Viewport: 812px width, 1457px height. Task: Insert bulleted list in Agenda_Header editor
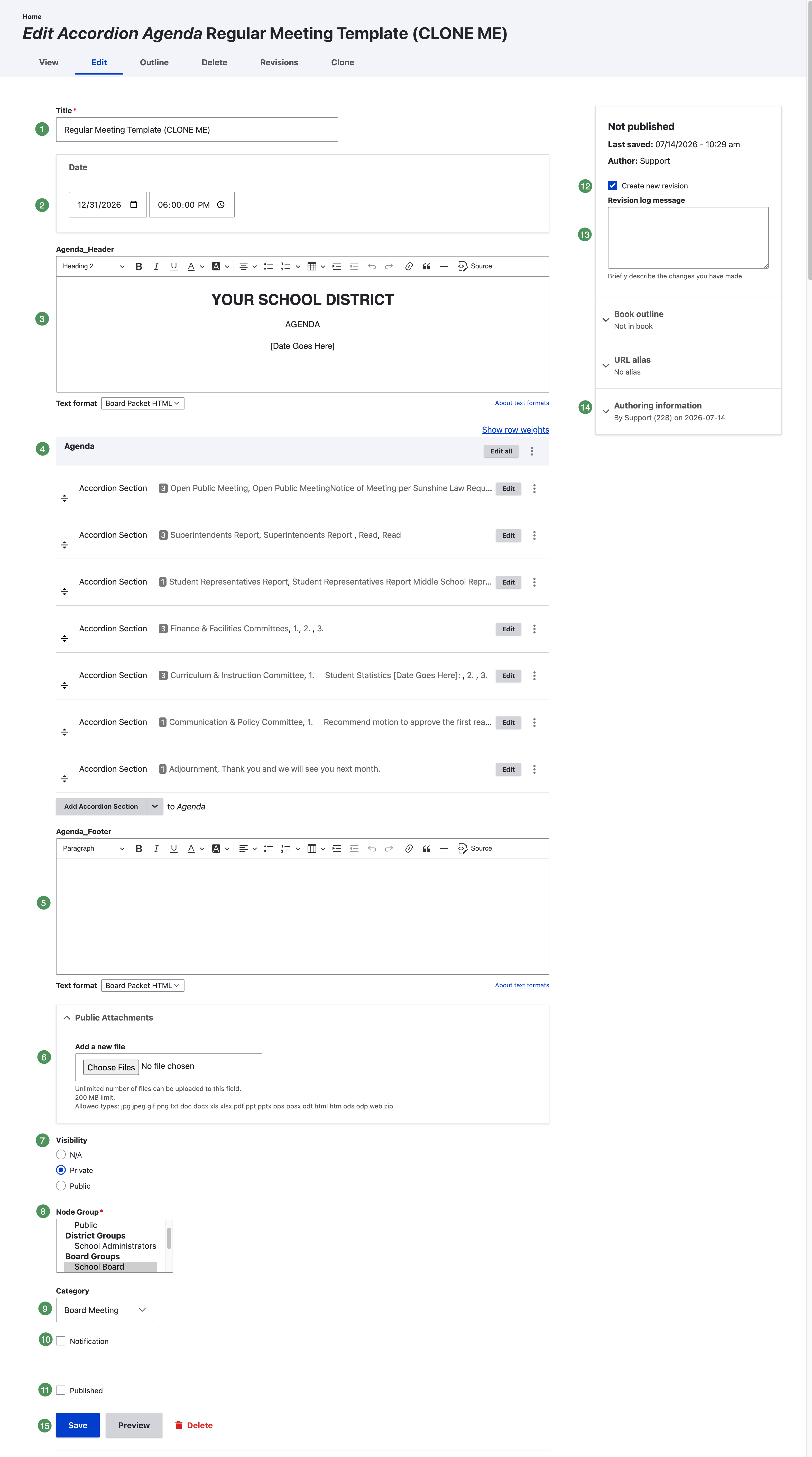click(269, 266)
